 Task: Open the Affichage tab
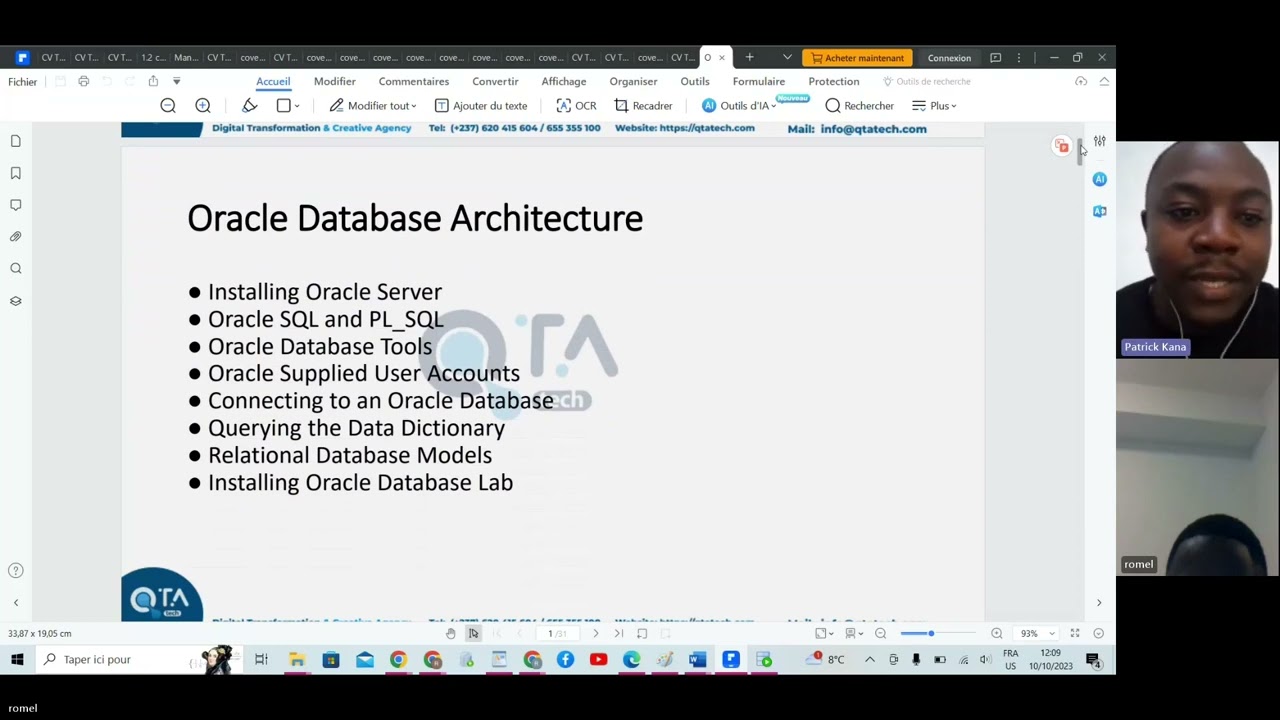(x=564, y=81)
